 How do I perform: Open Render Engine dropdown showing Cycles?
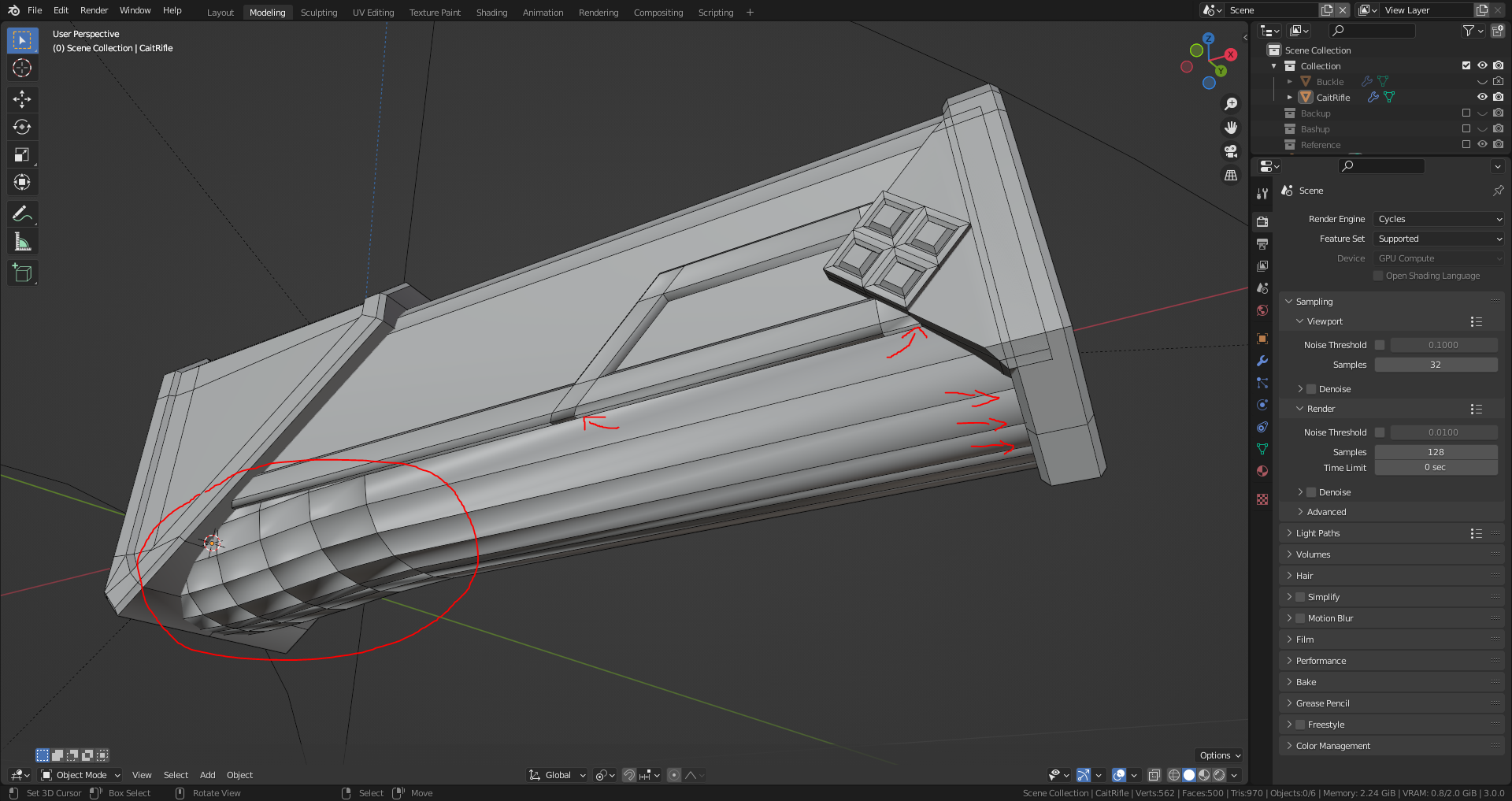pos(1440,219)
